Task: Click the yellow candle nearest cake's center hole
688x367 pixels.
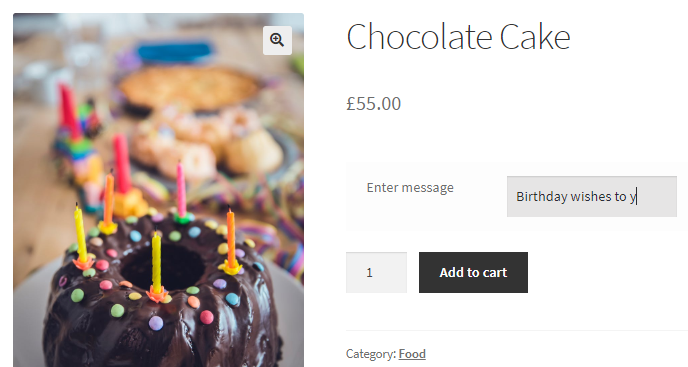Action: click(x=156, y=263)
